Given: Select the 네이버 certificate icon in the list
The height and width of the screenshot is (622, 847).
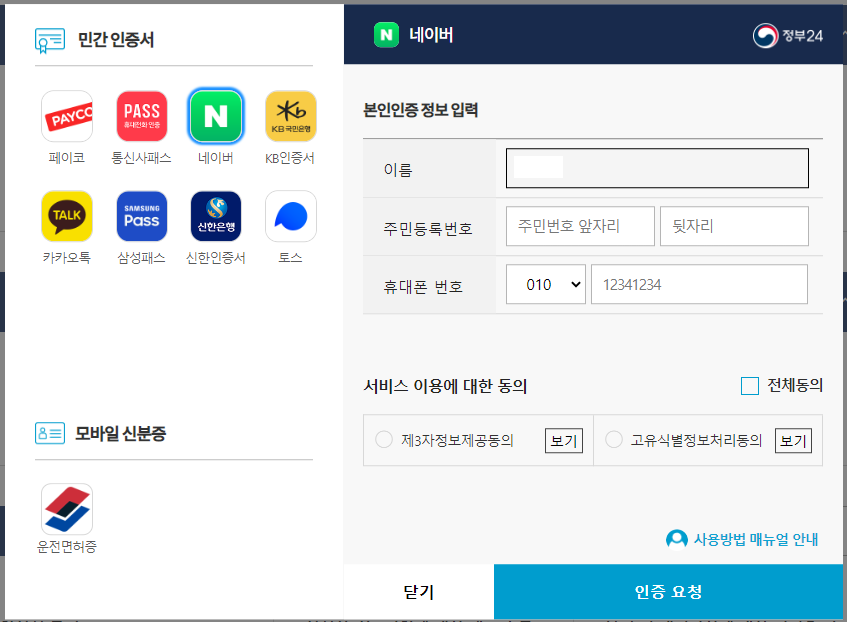Looking at the screenshot, I should [216, 116].
